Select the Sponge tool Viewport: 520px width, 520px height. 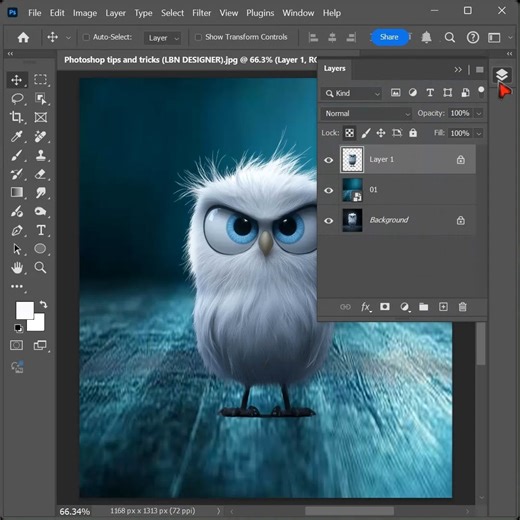40,211
